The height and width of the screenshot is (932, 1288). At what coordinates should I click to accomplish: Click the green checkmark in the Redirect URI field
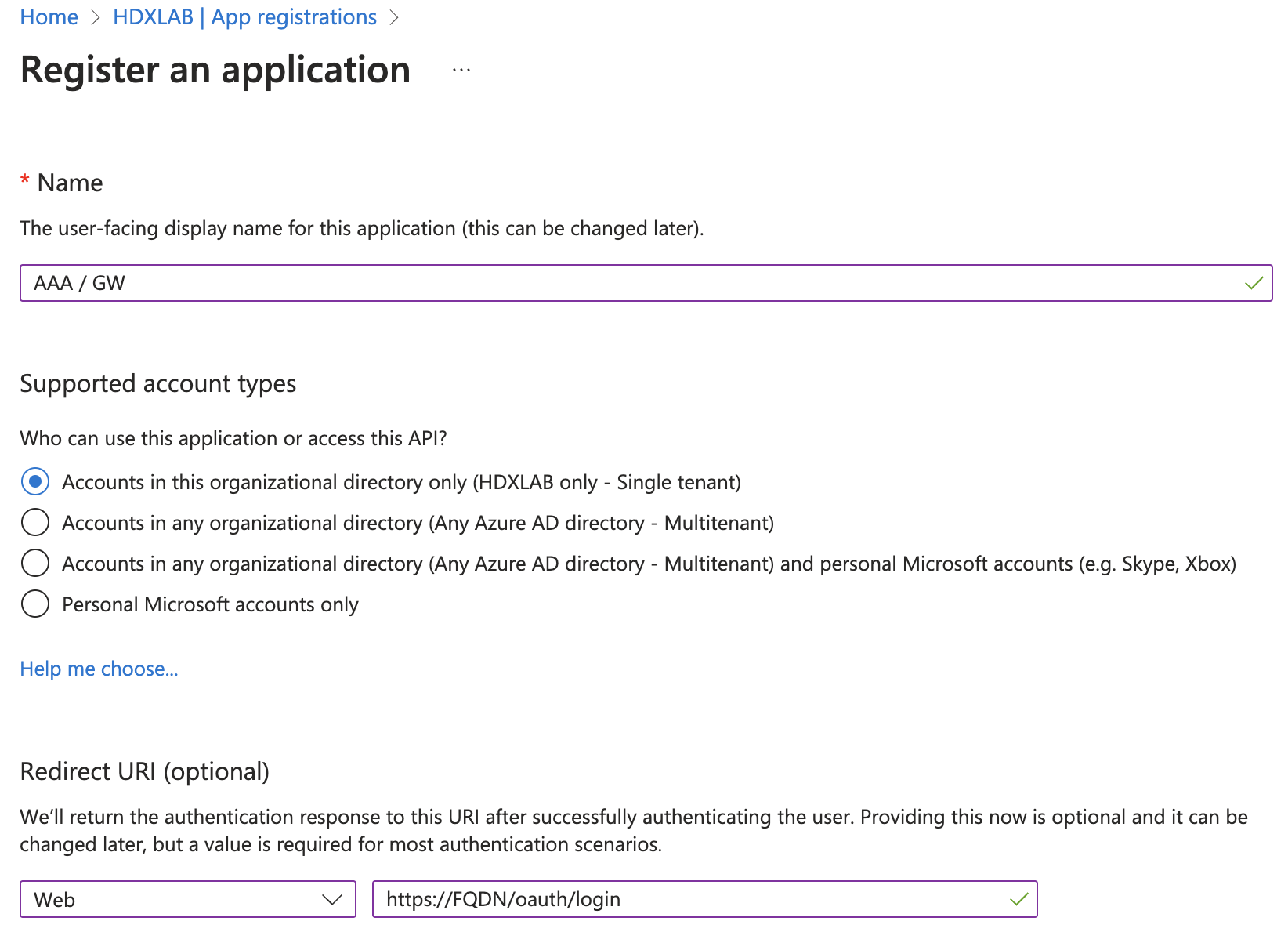pos(1018,899)
